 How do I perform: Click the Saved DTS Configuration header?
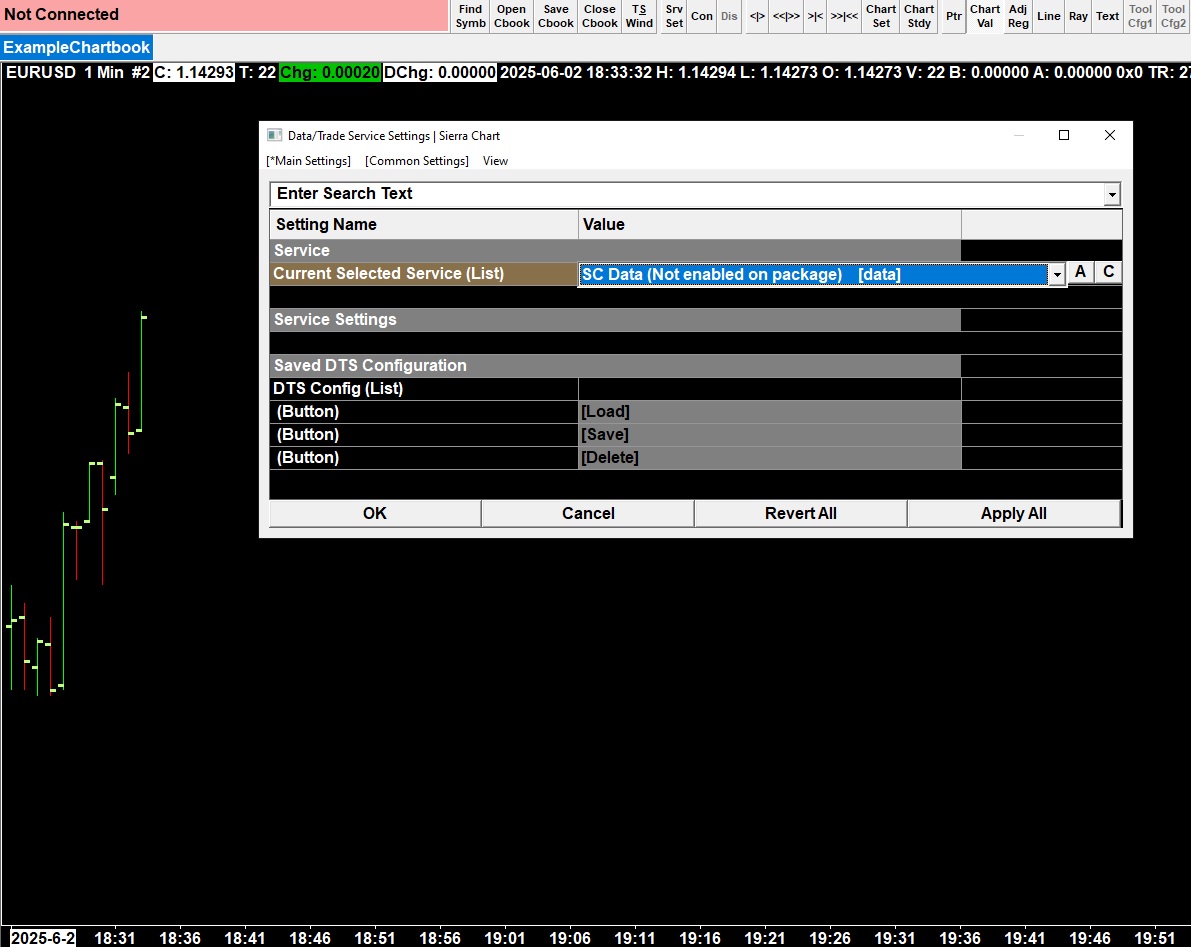[x=615, y=365]
